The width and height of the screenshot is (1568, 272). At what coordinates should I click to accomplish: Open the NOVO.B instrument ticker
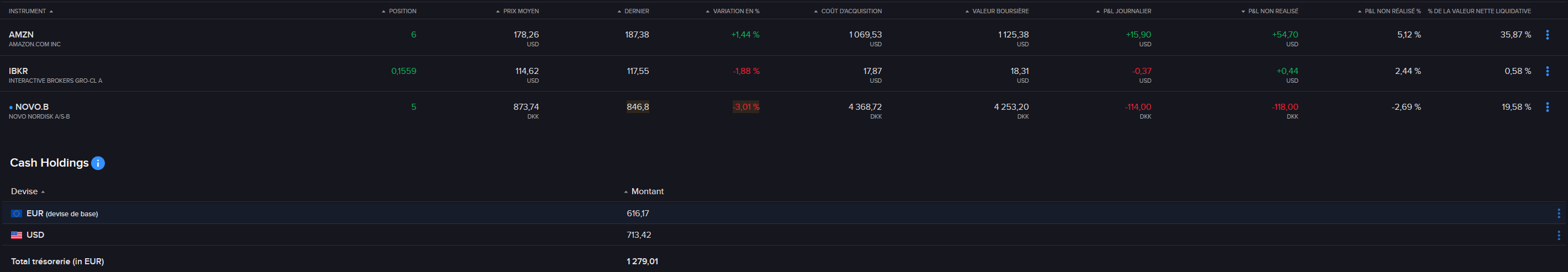point(31,107)
